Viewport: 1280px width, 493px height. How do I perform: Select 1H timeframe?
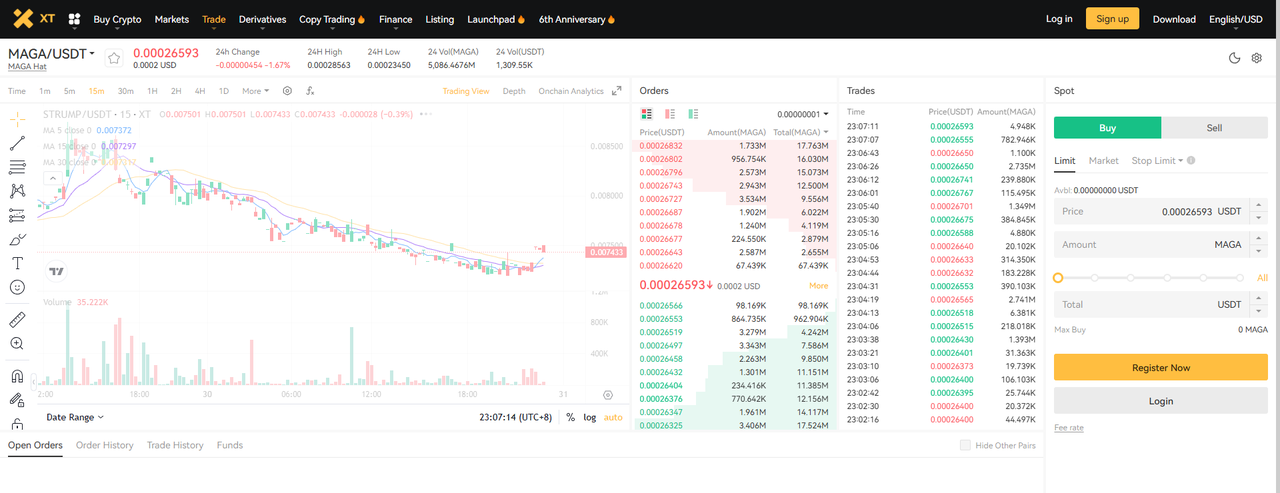(x=153, y=91)
